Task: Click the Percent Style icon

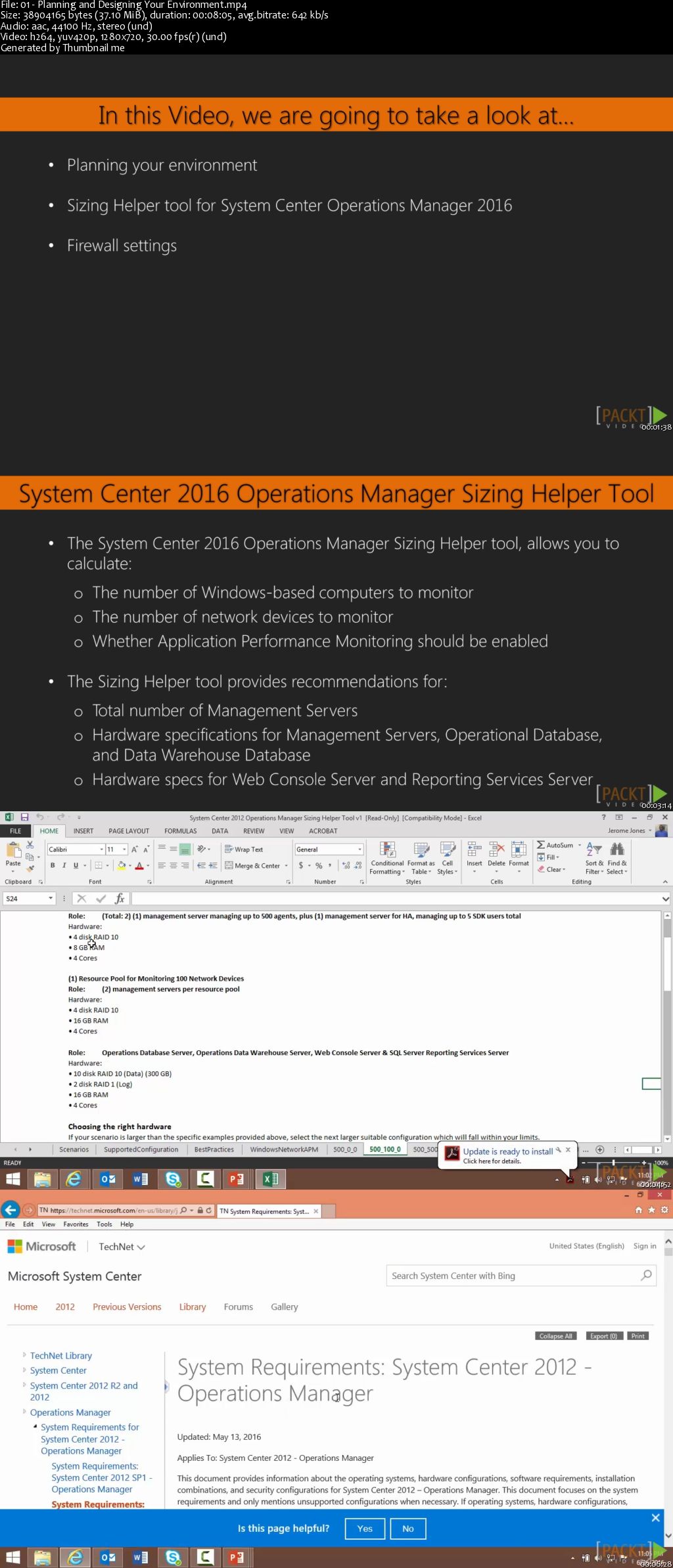Action: (319, 866)
